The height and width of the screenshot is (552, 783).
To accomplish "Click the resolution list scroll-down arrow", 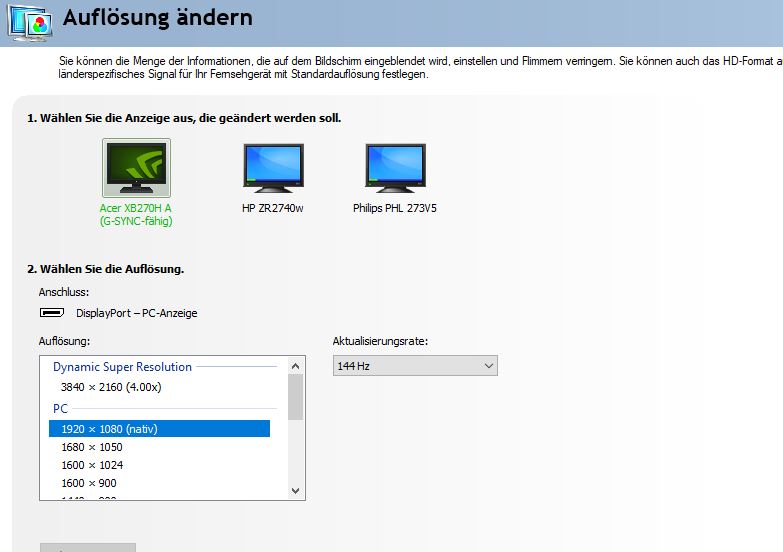I will click(295, 491).
